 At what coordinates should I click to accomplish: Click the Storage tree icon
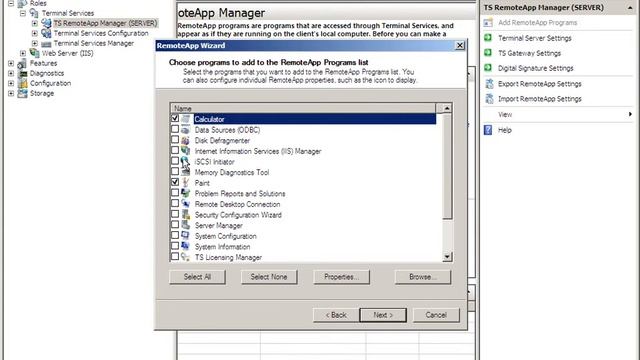(22, 93)
